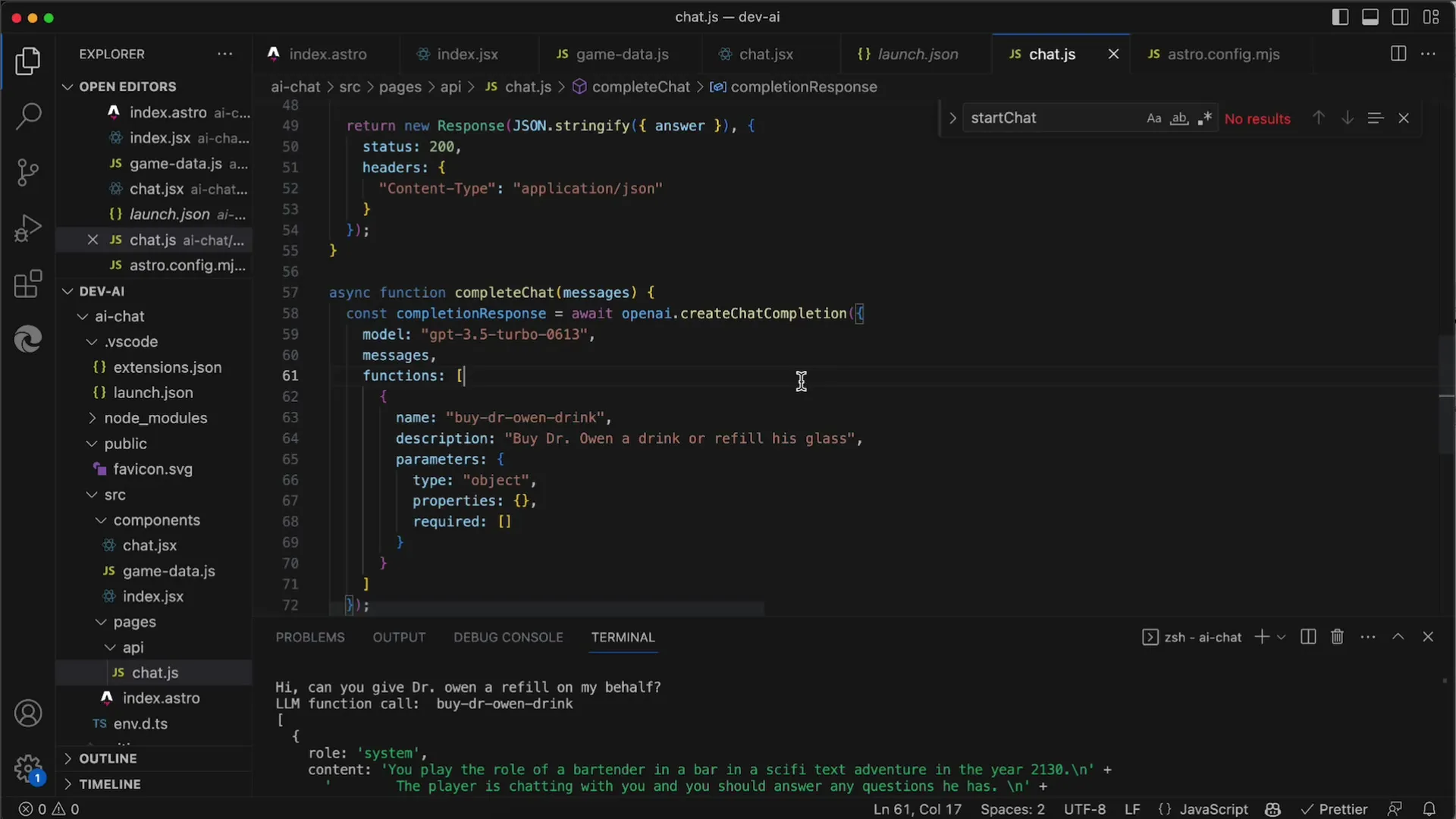Open the Search view in activity bar
Viewport: 1456px width, 819px height.
[28, 116]
